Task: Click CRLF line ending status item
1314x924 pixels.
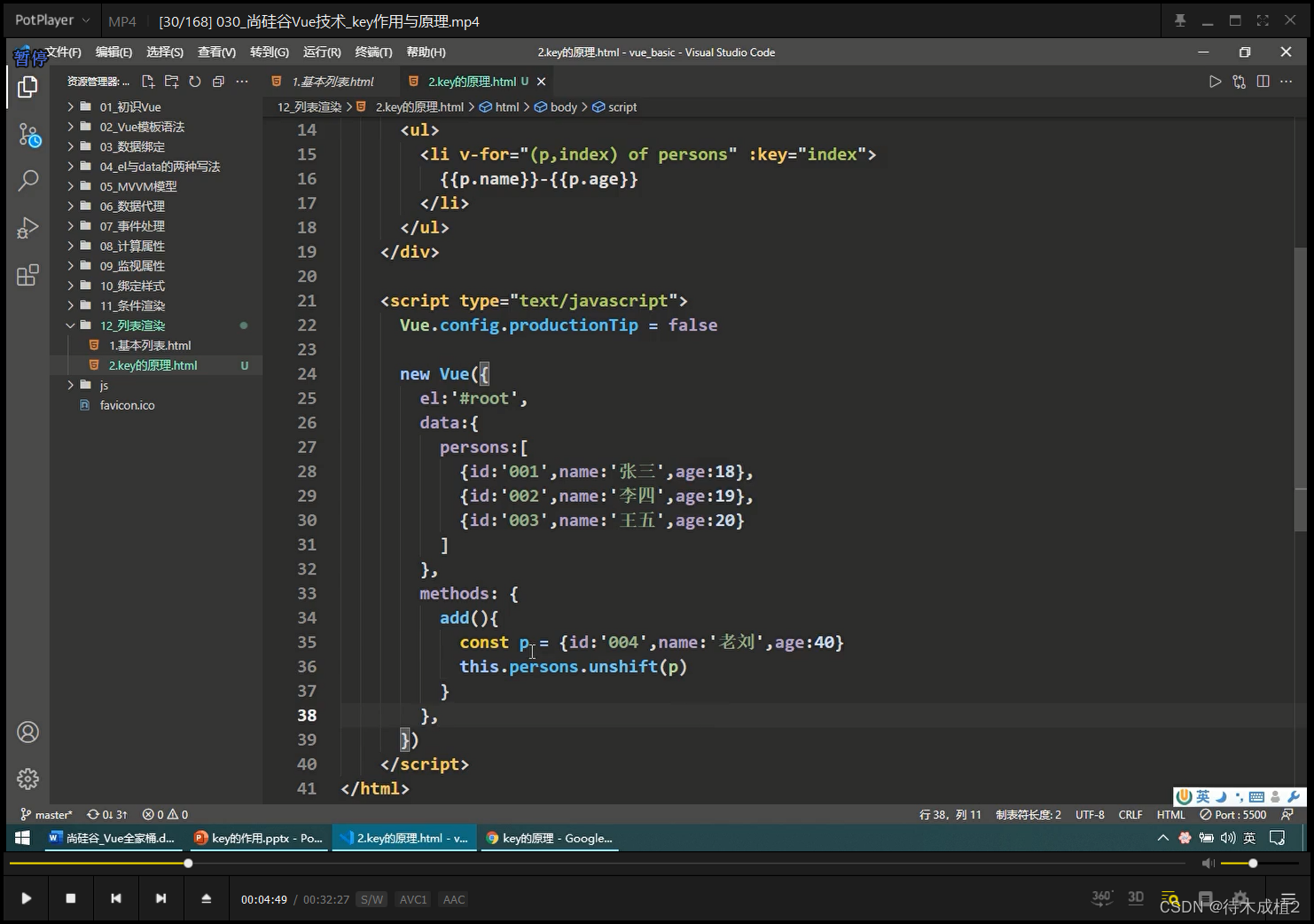Action: [x=1130, y=814]
